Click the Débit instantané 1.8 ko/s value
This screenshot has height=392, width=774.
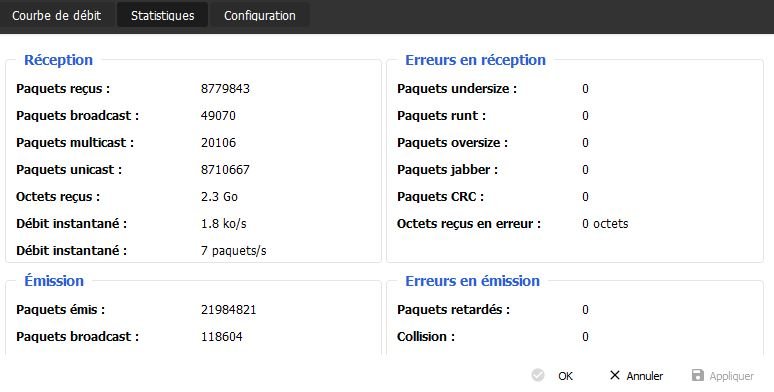224,224
